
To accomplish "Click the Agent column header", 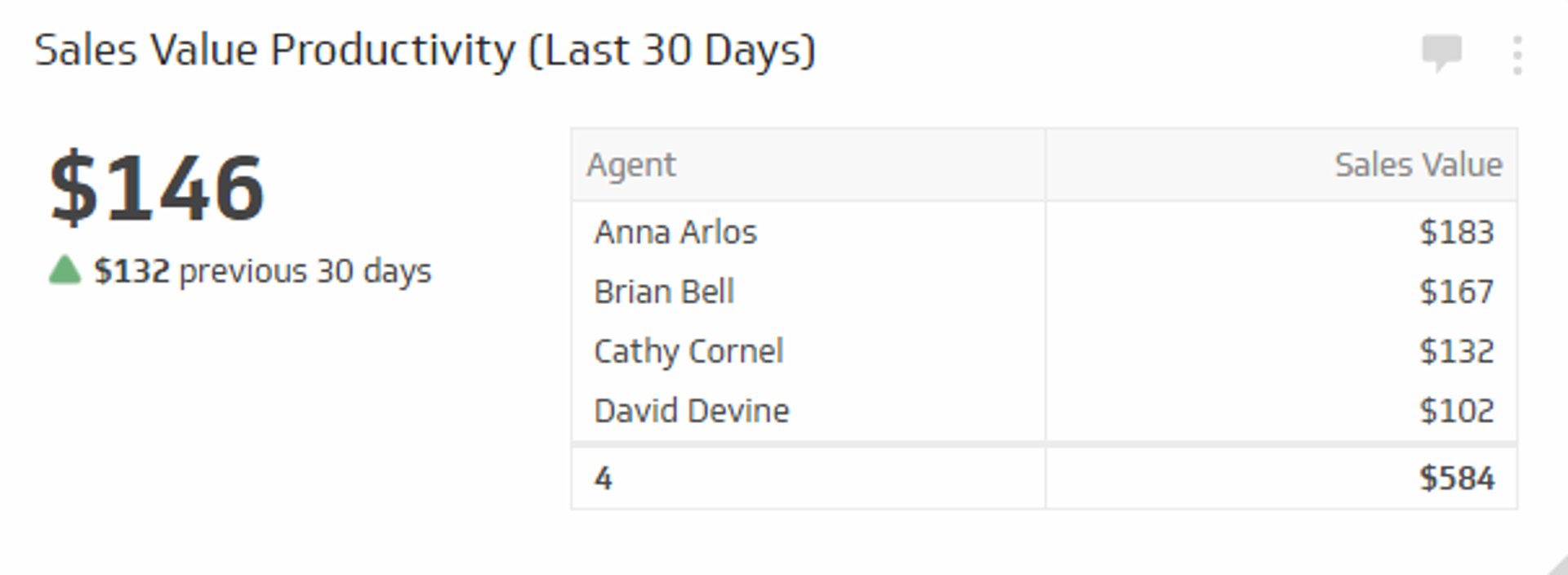I will point(630,165).
